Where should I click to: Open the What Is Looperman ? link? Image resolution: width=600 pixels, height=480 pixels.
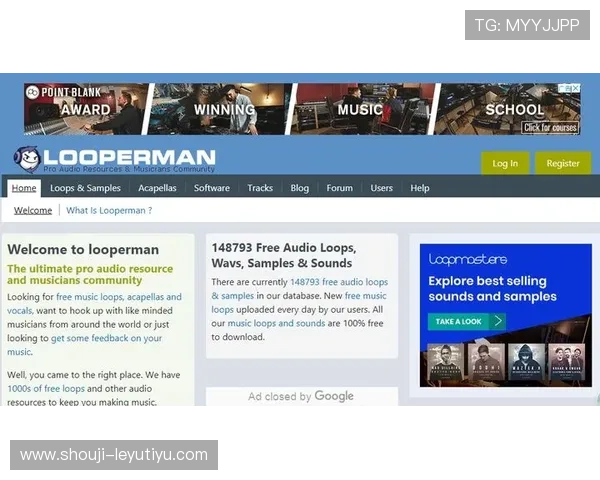click(x=109, y=211)
